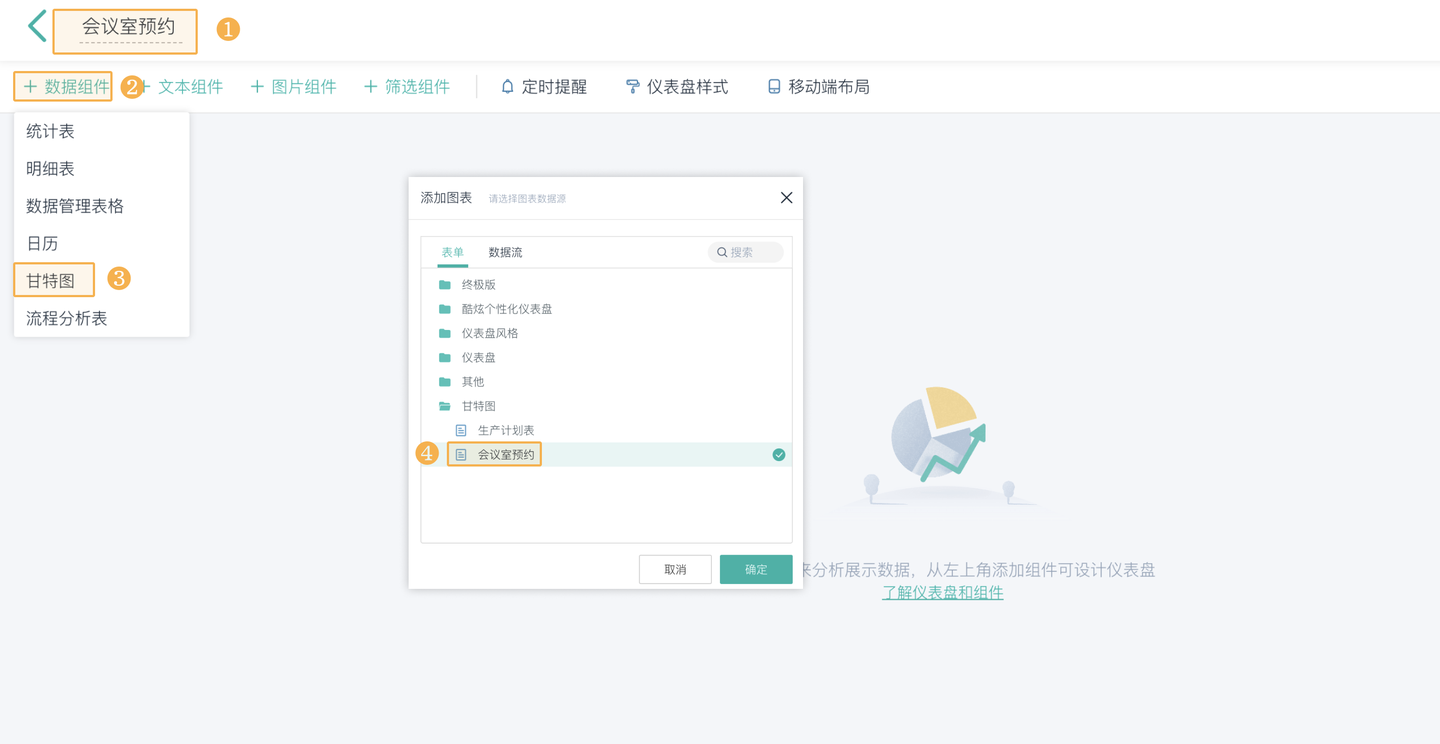Click the open folder icon beside 甘特图
Screen dimensions: 1440x744
click(x=445, y=406)
